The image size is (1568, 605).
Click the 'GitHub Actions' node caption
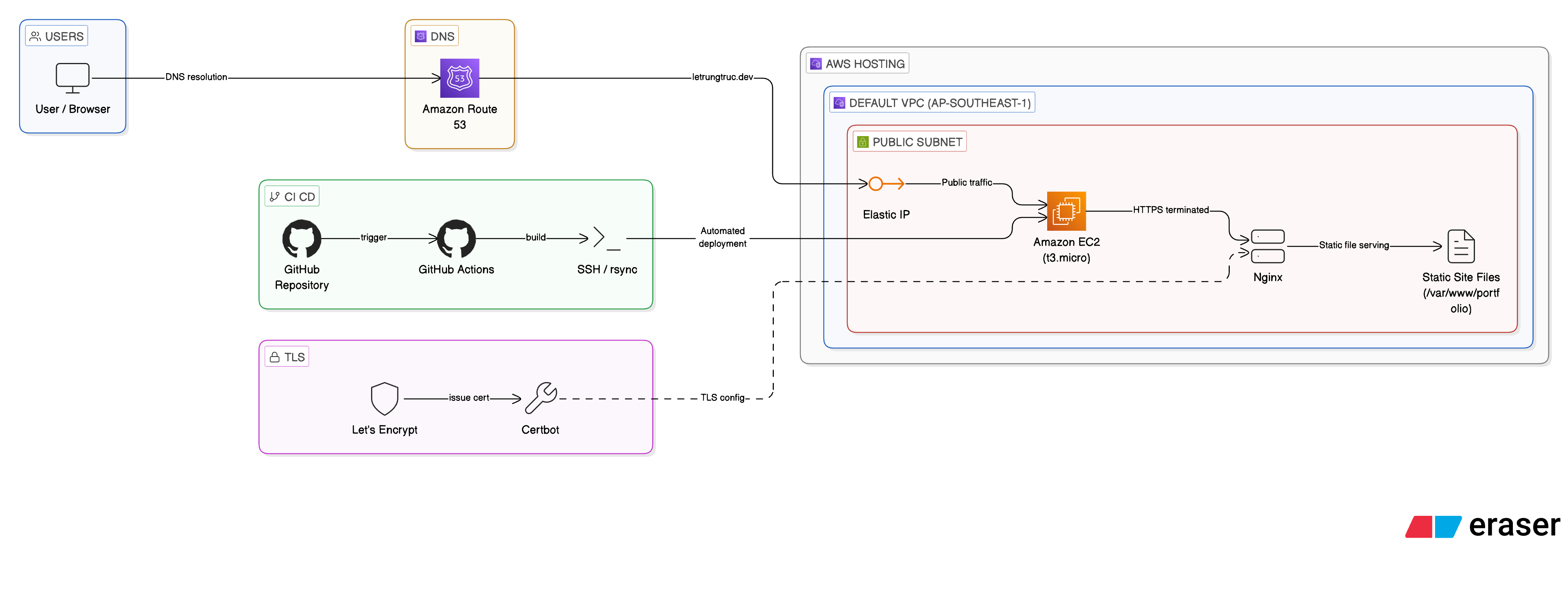pyautogui.click(x=456, y=269)
